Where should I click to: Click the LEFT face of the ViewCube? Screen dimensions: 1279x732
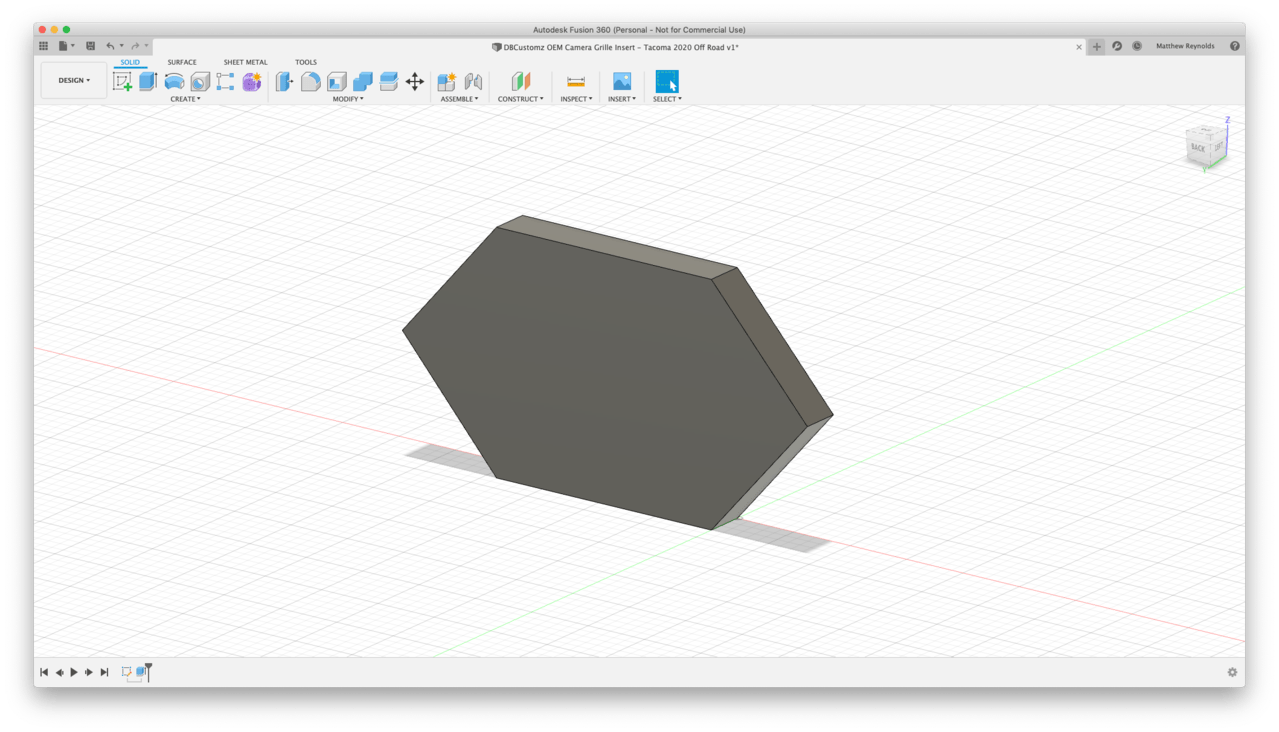coord(1218,146)
